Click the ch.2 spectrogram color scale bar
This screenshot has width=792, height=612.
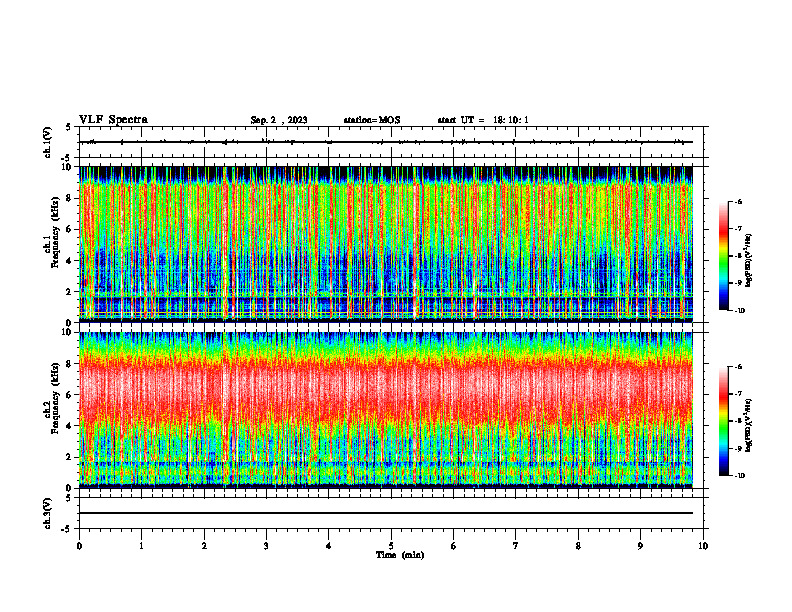pos(723,421)
